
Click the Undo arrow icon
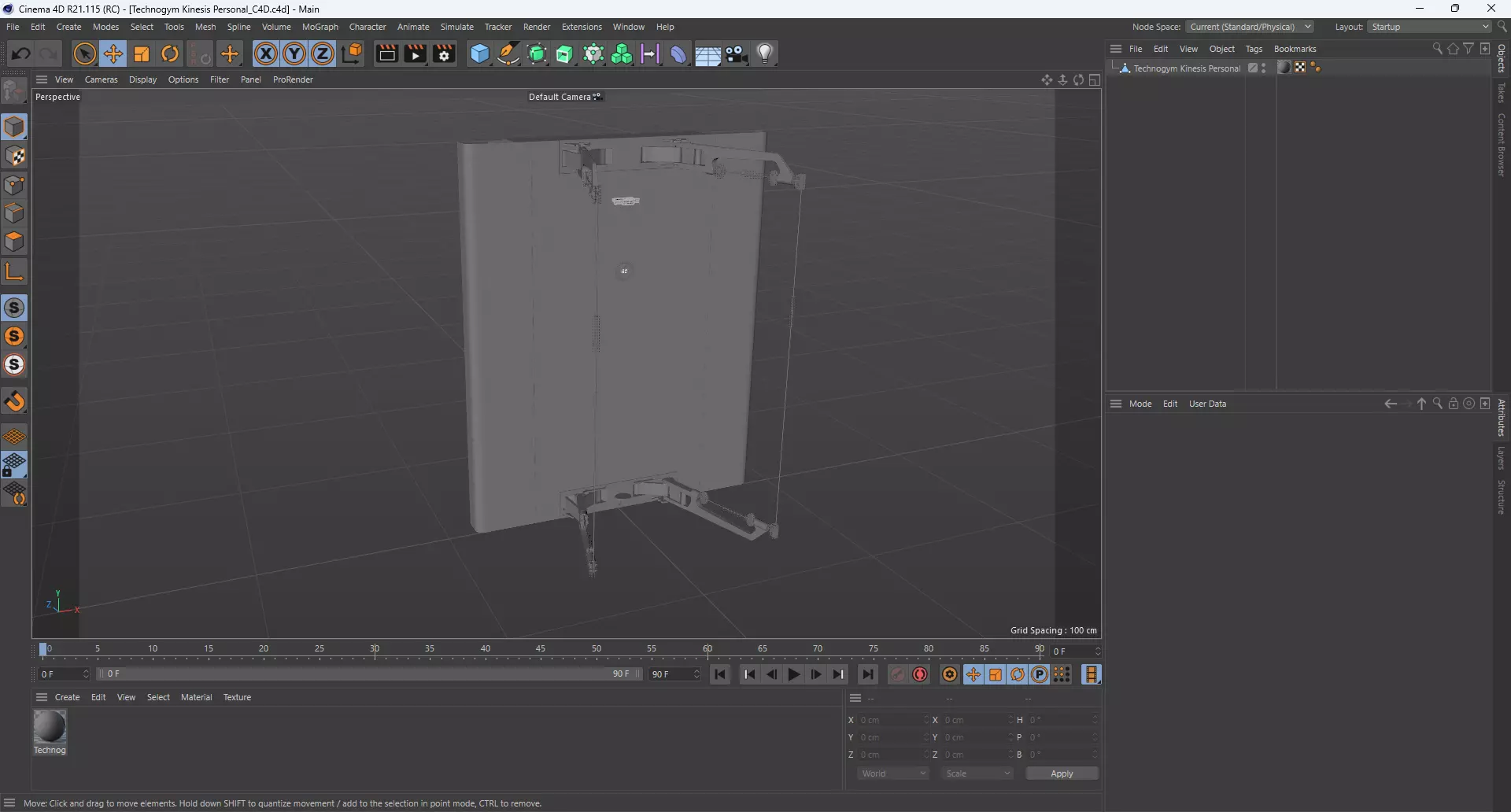21,54
